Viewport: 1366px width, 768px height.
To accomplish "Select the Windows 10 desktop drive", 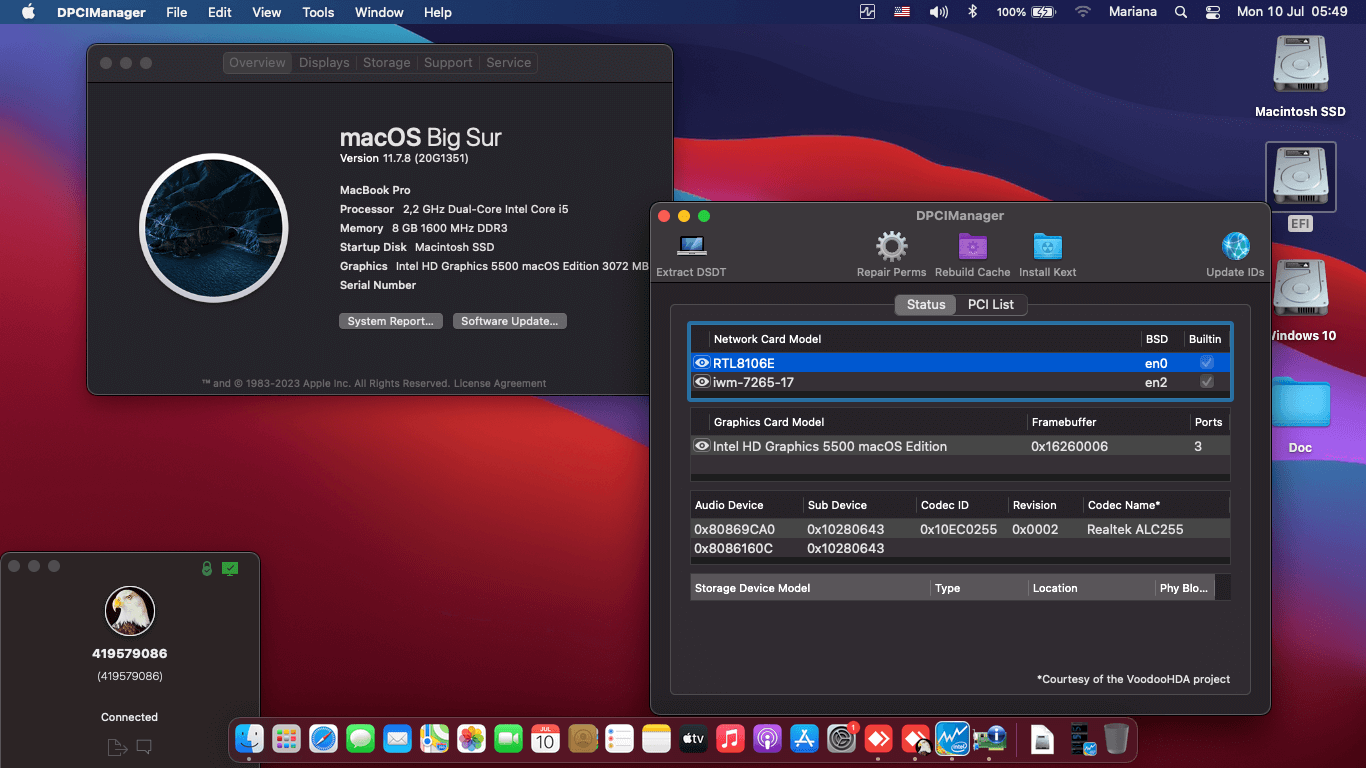I will pyautogui.click(x=1300, y=289).
